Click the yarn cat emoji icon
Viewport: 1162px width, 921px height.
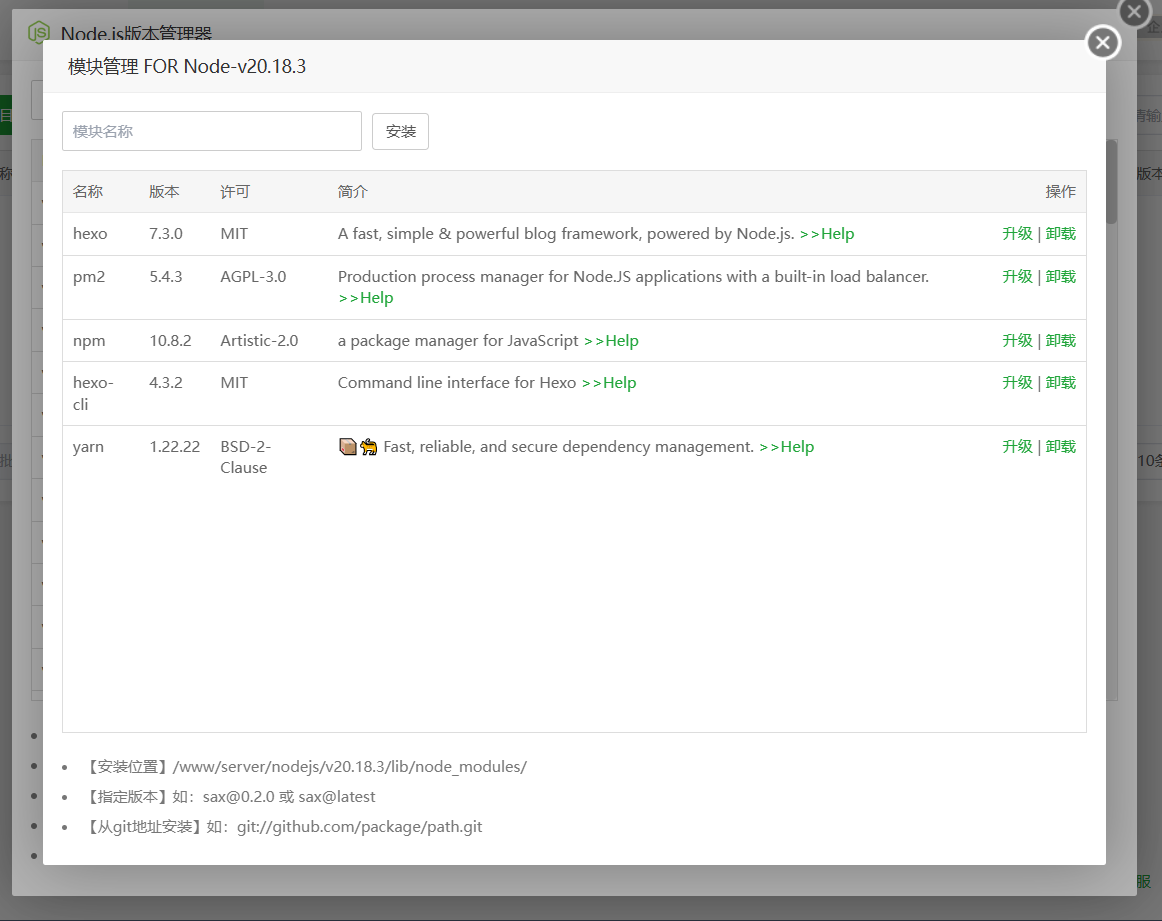point(368,447)
